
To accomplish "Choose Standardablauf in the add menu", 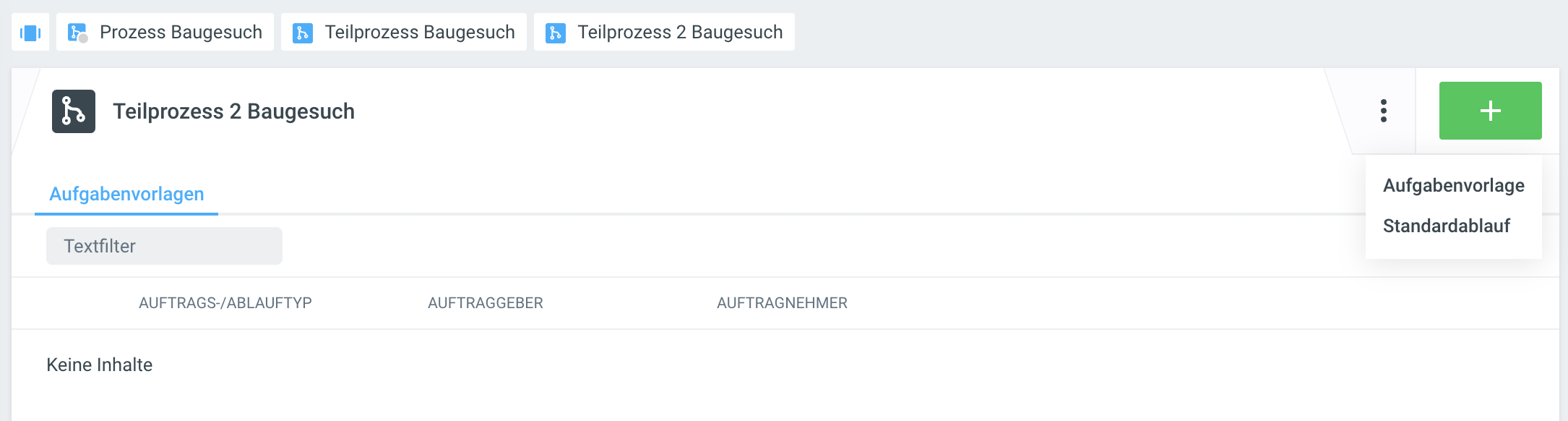I will tap(1446, 226).
